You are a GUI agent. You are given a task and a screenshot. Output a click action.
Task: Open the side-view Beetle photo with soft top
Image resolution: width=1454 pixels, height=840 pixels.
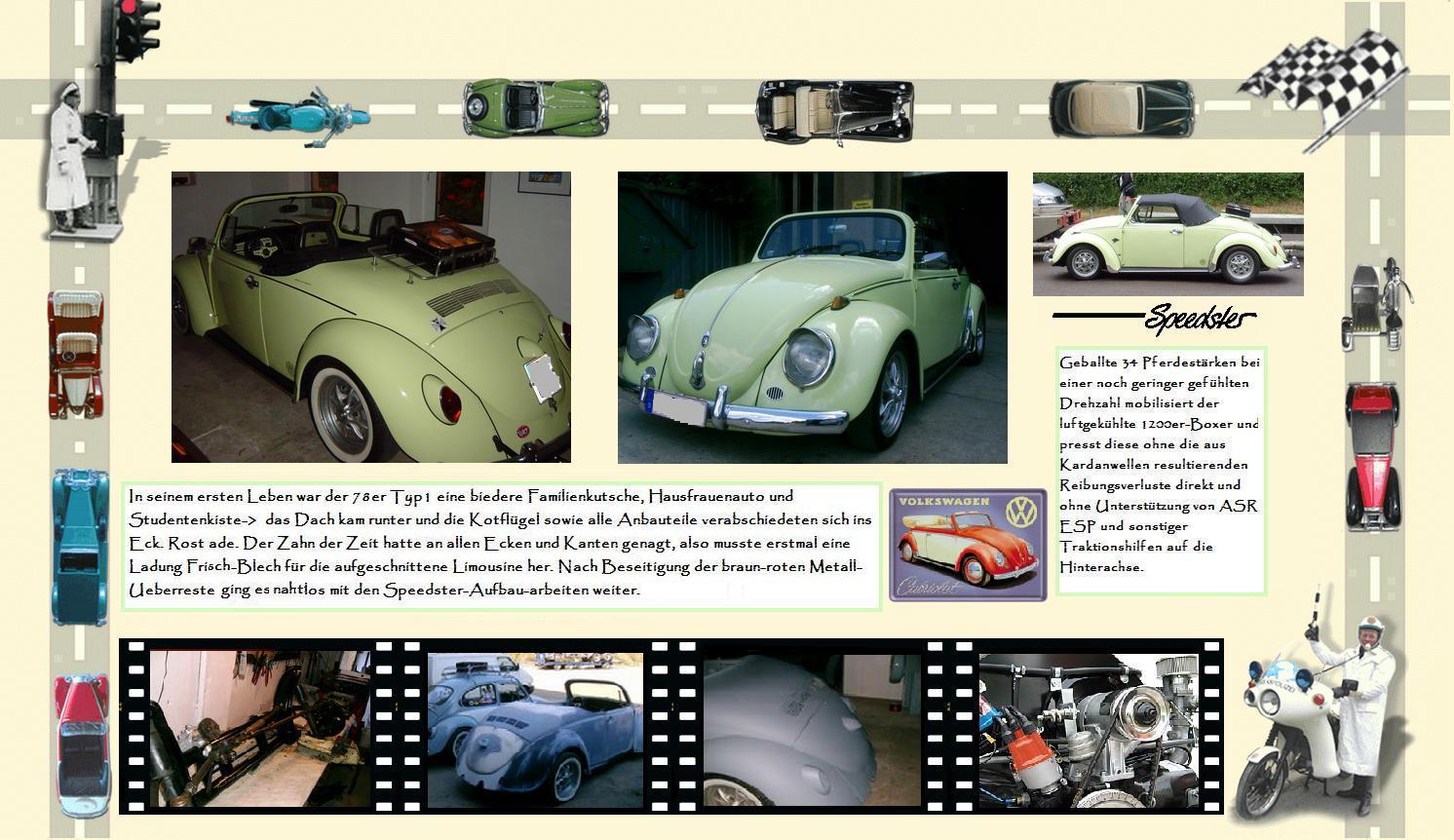1167,234
